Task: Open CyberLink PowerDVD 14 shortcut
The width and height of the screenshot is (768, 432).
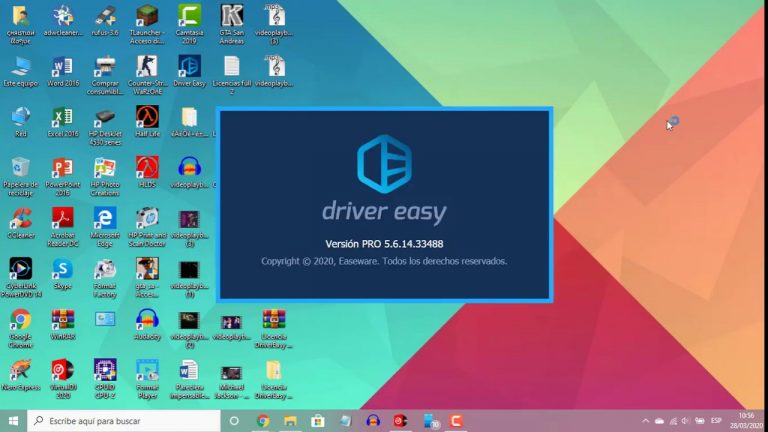Action: pos(21,278)
